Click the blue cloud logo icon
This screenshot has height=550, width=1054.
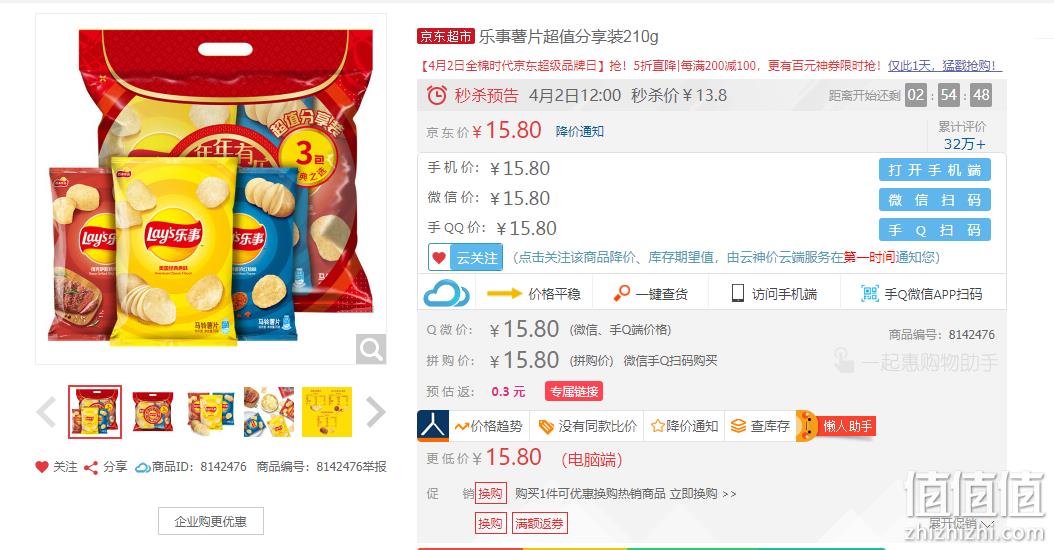(446, 294)
